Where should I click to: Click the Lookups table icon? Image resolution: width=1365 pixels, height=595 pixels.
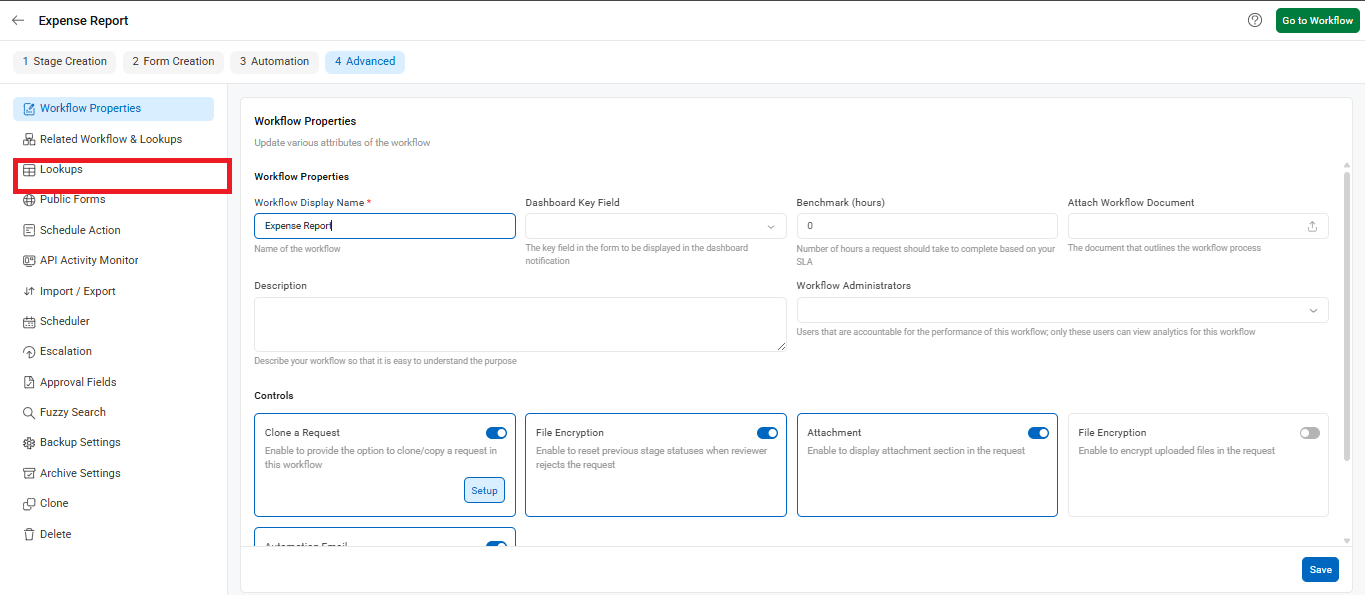(29, 170)
